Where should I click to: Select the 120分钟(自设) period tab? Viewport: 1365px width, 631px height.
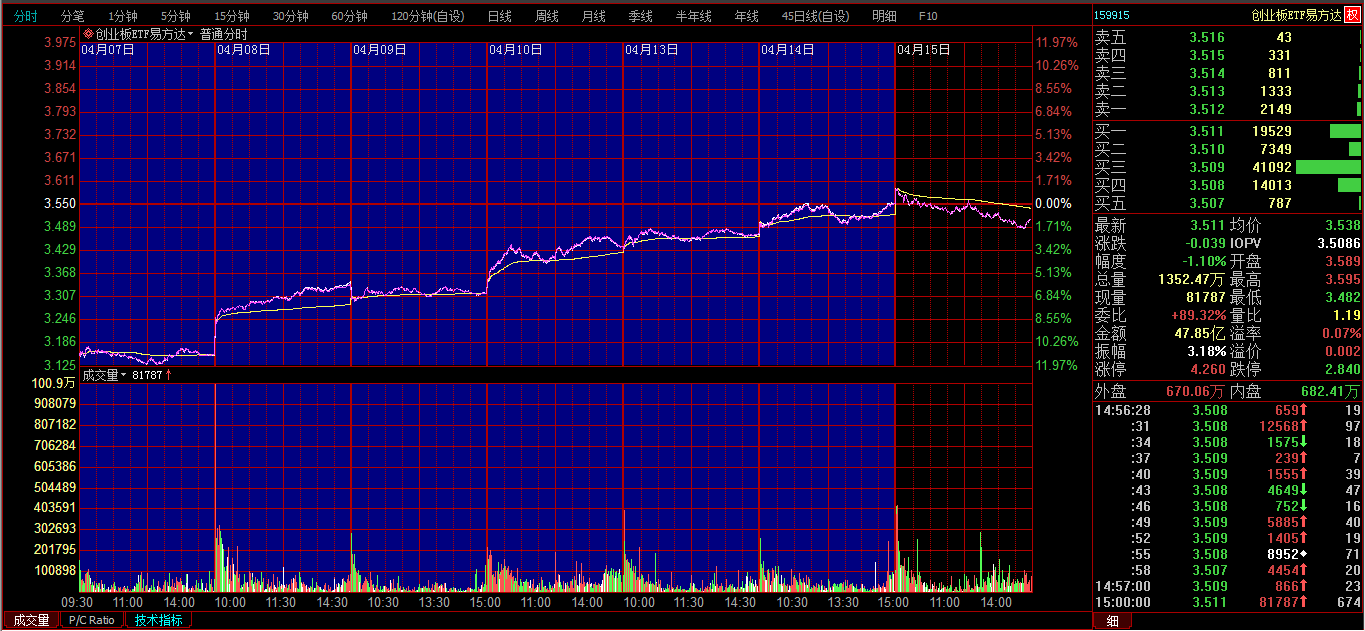427,16
